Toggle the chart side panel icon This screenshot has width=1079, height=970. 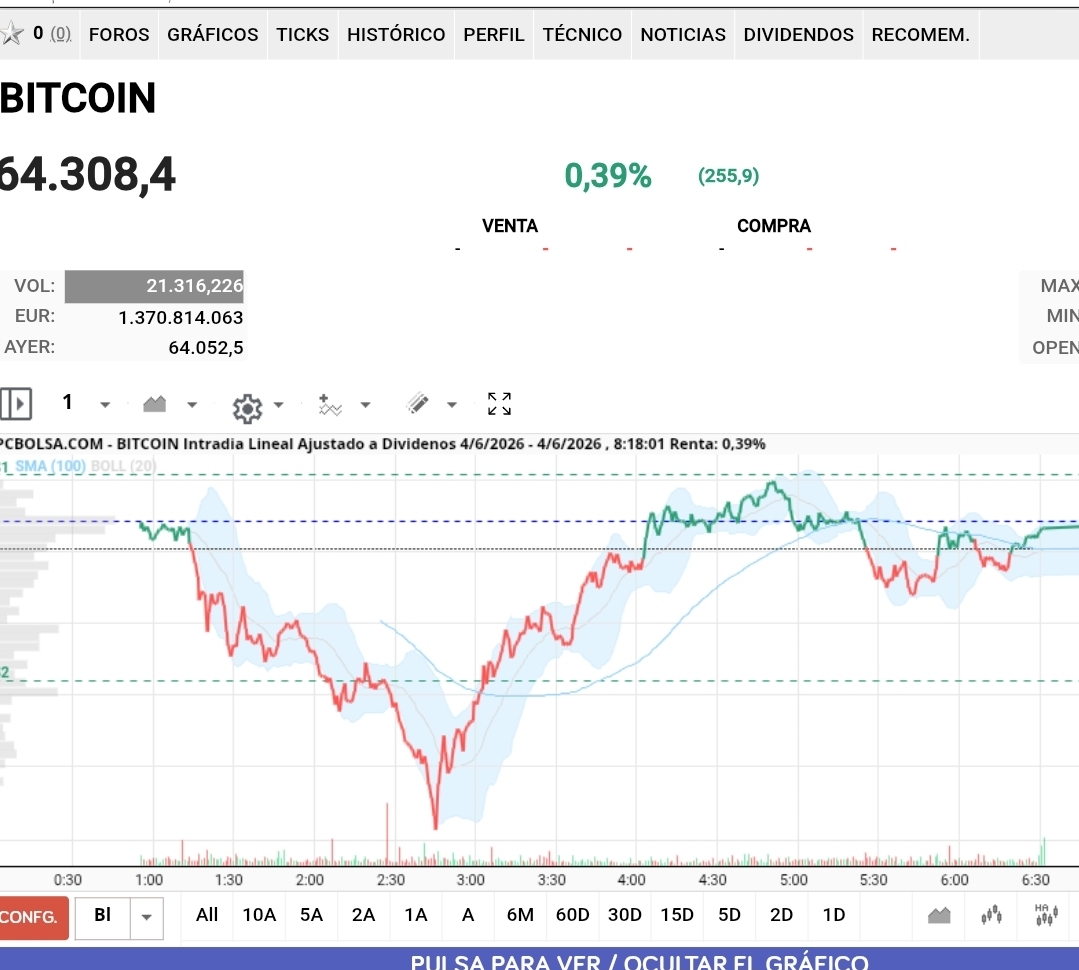(x=16, y=403)
